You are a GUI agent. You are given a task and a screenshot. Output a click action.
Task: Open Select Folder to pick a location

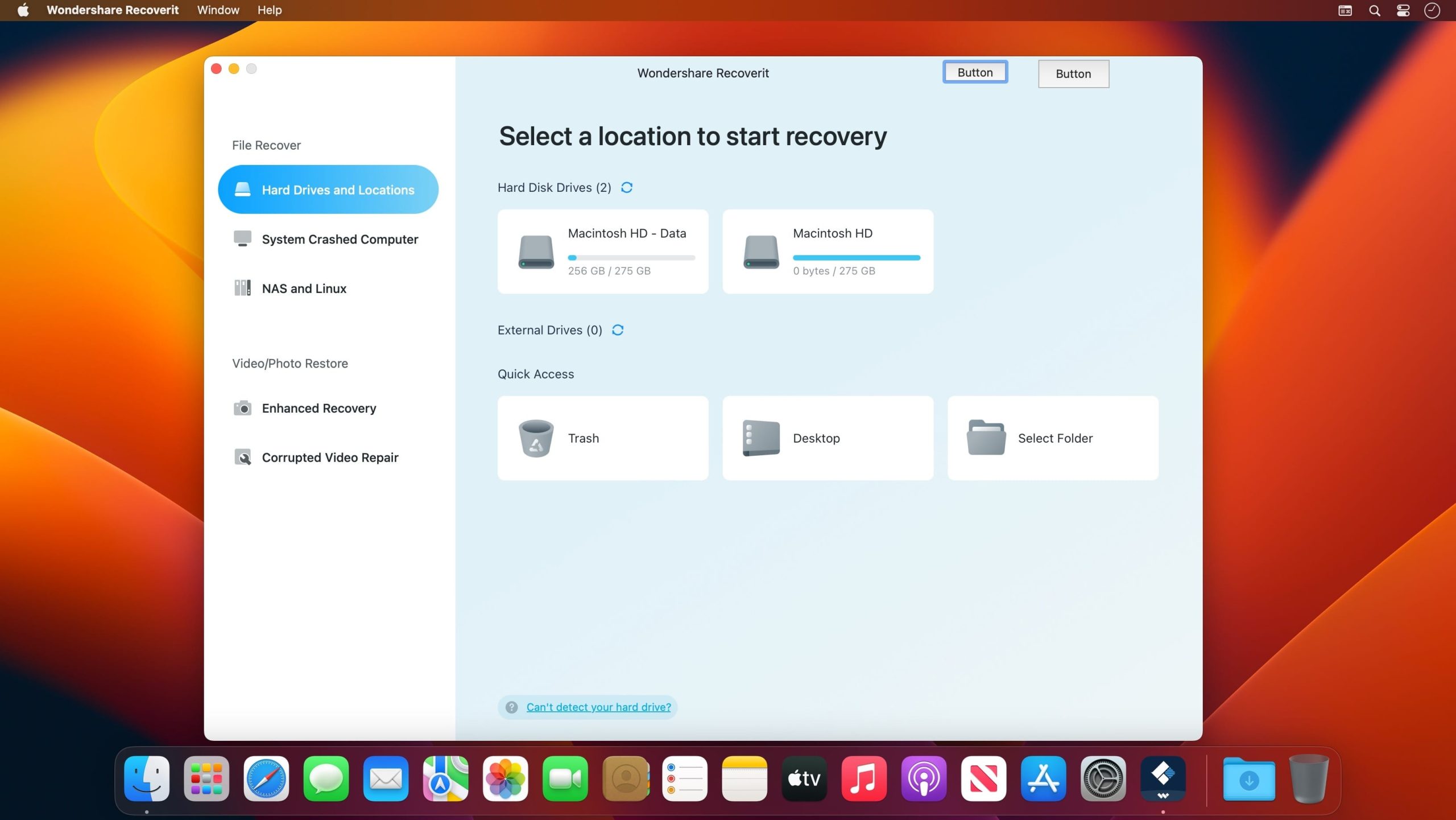[1052, 438]
